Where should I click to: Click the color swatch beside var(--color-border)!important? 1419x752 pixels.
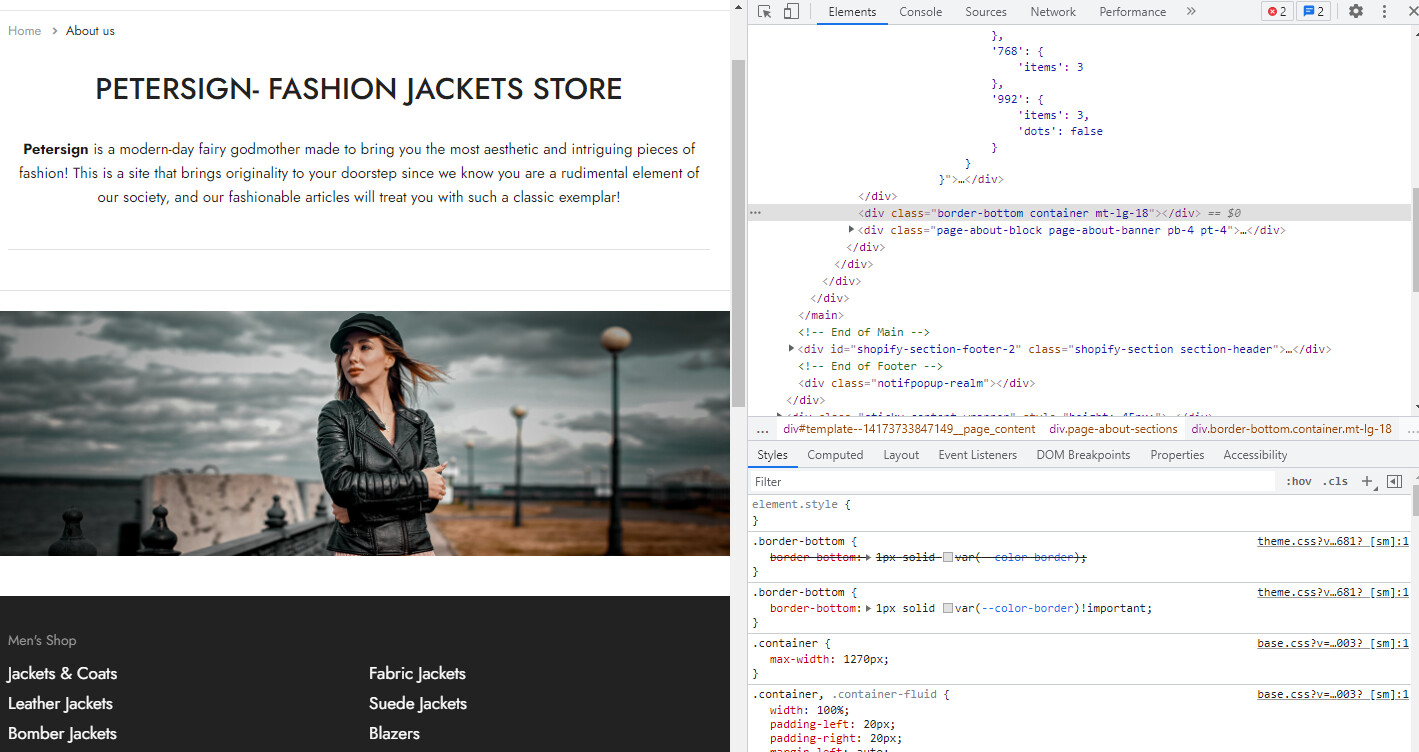pos(948,608)
